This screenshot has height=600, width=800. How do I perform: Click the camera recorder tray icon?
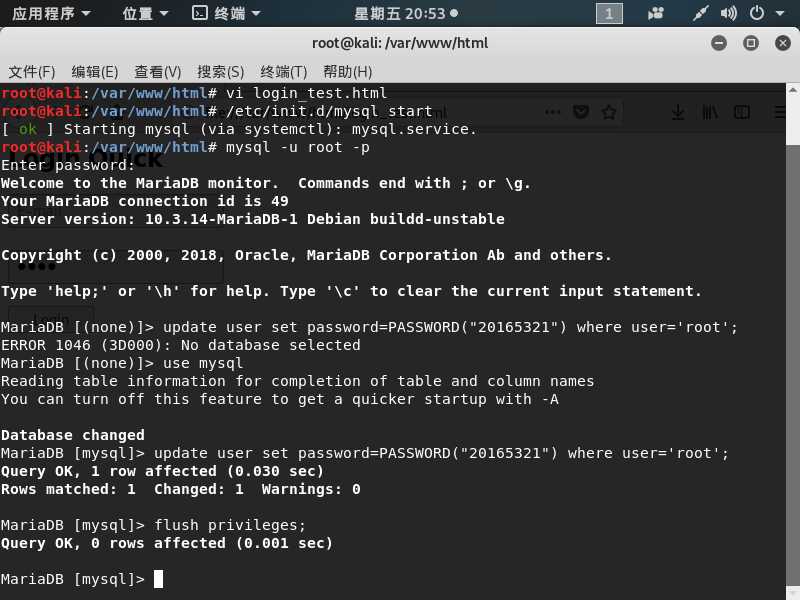click(656, 13)
